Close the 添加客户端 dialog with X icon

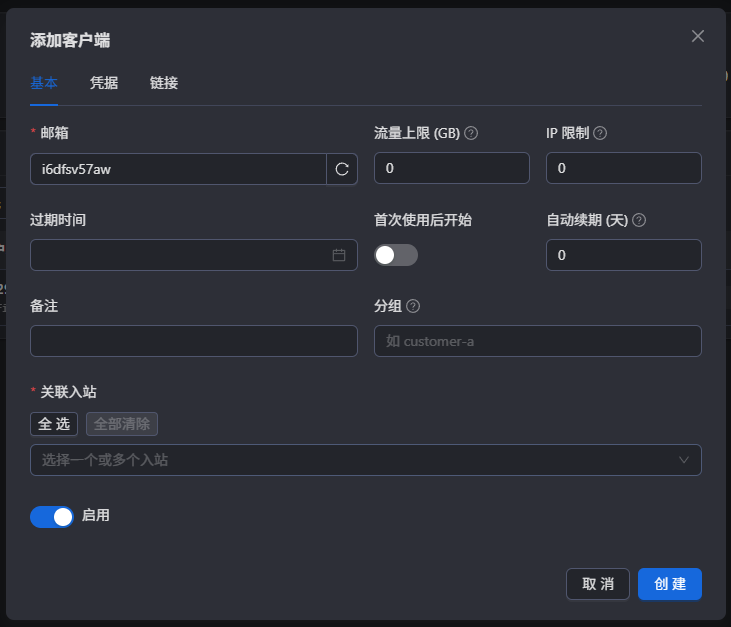click(x=697, y=36)
